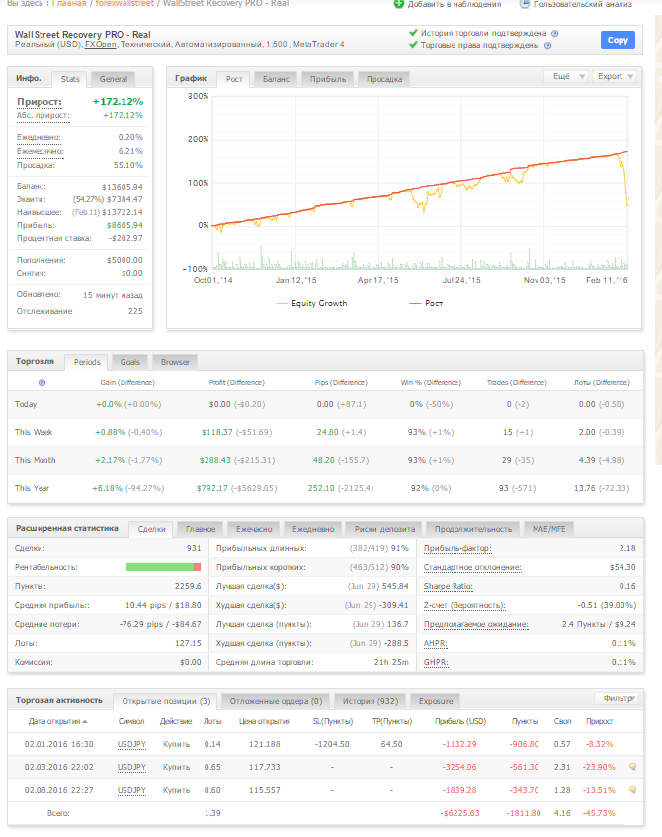Select the Продолжительность tab

(x=473, y=529)
